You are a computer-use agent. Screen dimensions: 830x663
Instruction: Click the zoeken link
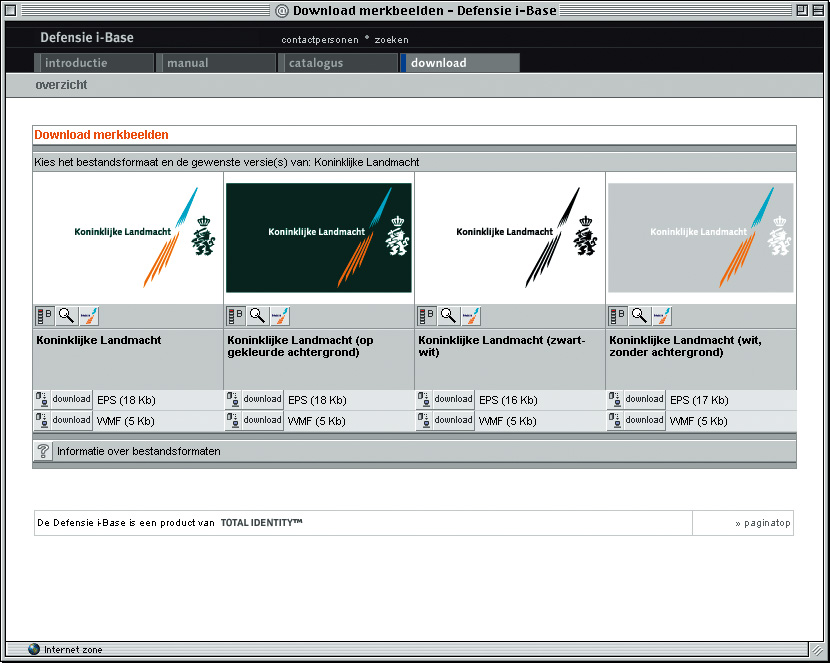pos(391,40)
